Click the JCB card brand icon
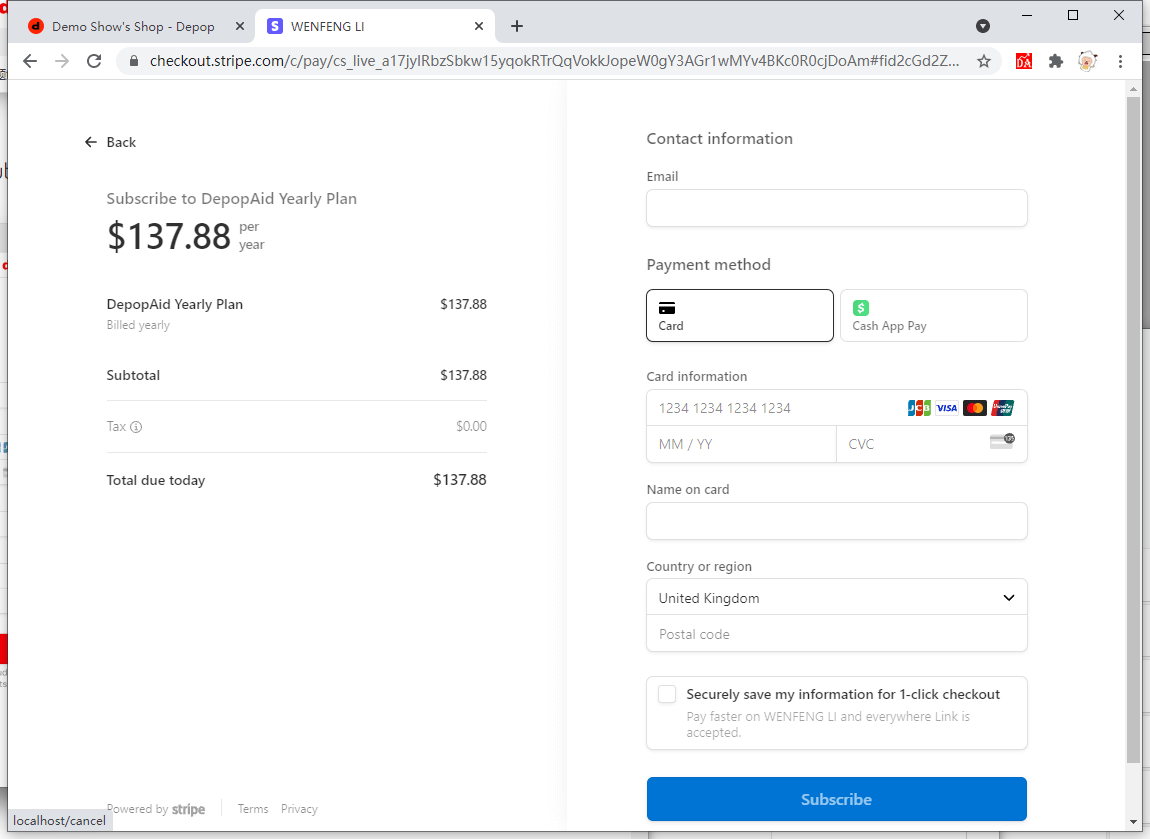This screenshot has height=839, width=1150. click(919, 408)
